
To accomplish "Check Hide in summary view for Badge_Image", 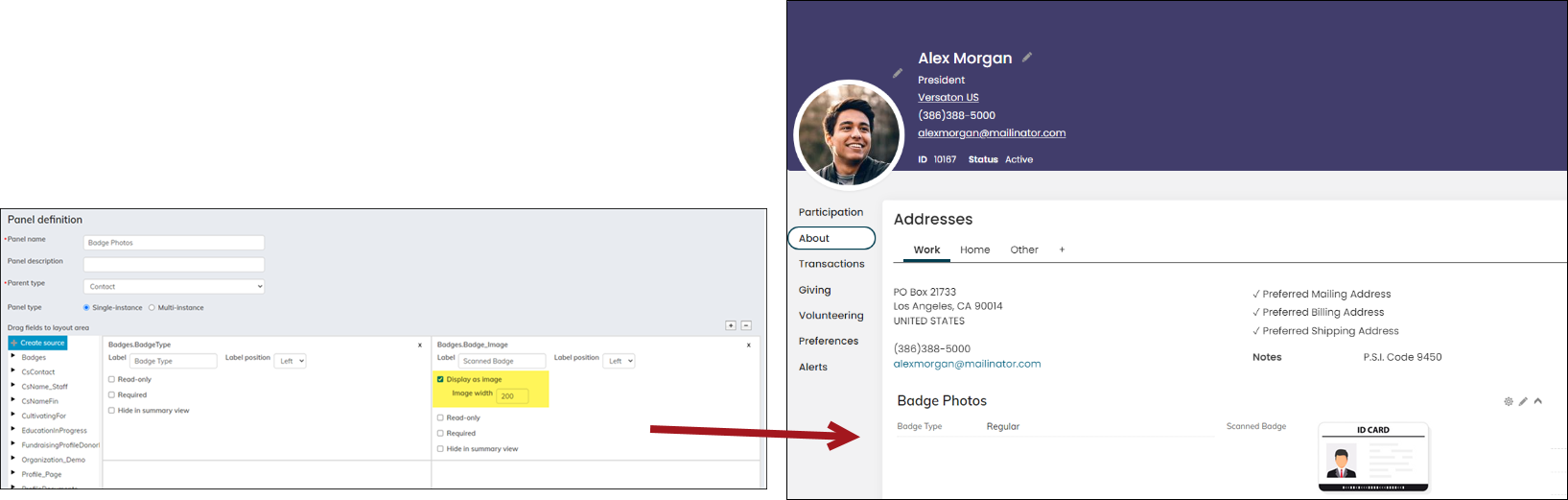I will point(440,448).
